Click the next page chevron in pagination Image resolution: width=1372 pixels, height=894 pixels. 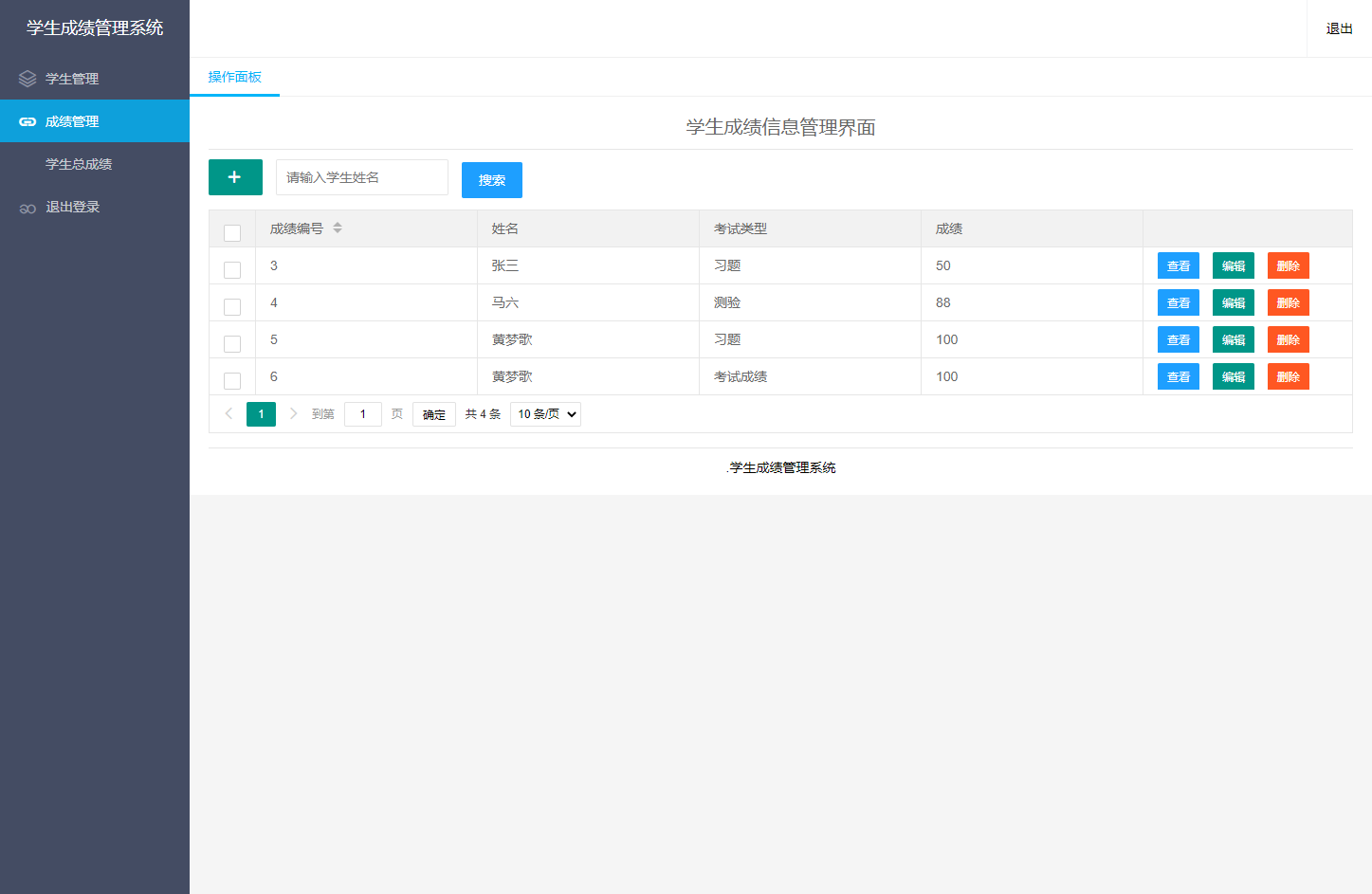tap(294, 413)
